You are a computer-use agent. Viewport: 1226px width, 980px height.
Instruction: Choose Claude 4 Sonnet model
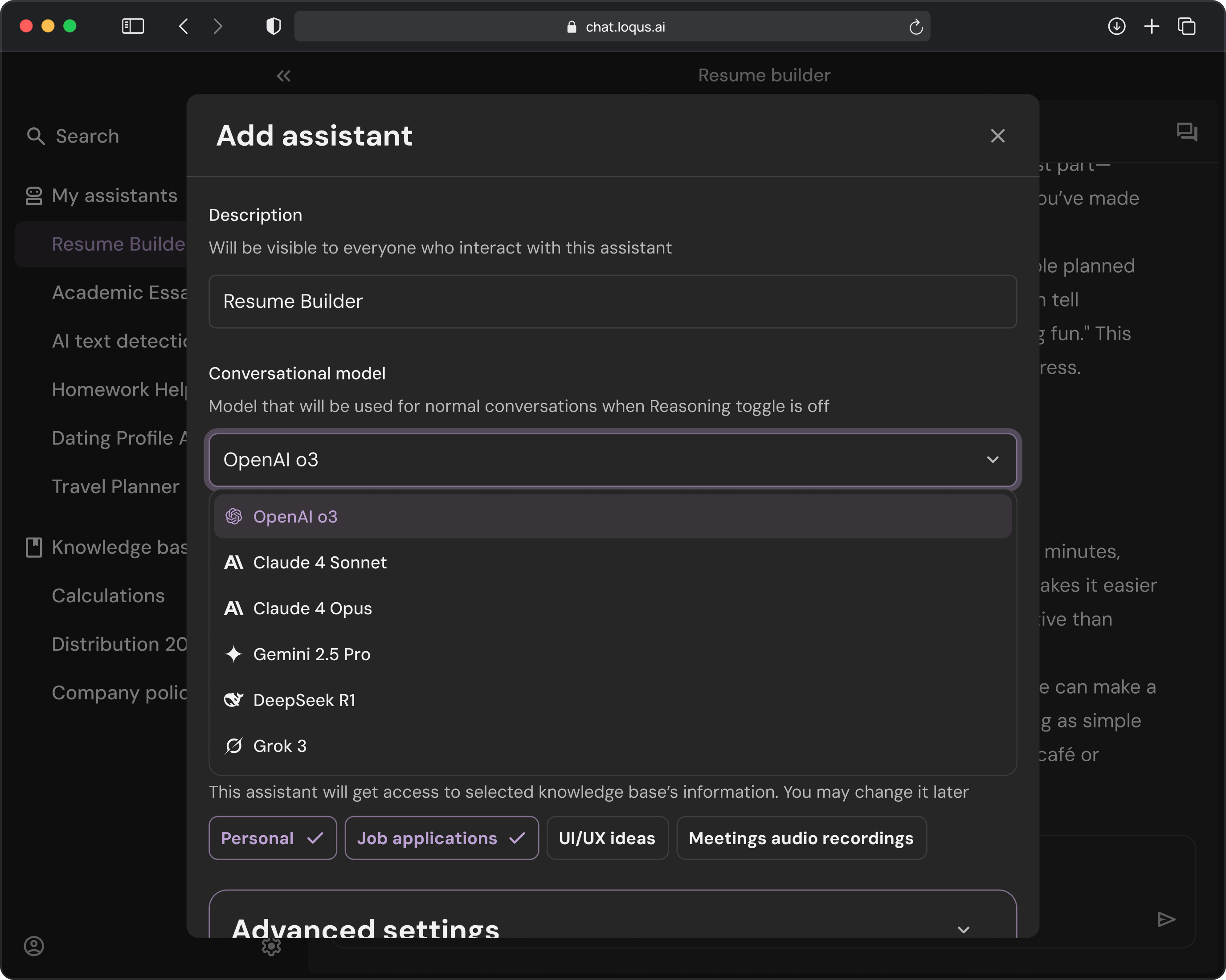[x=613, y=562]
